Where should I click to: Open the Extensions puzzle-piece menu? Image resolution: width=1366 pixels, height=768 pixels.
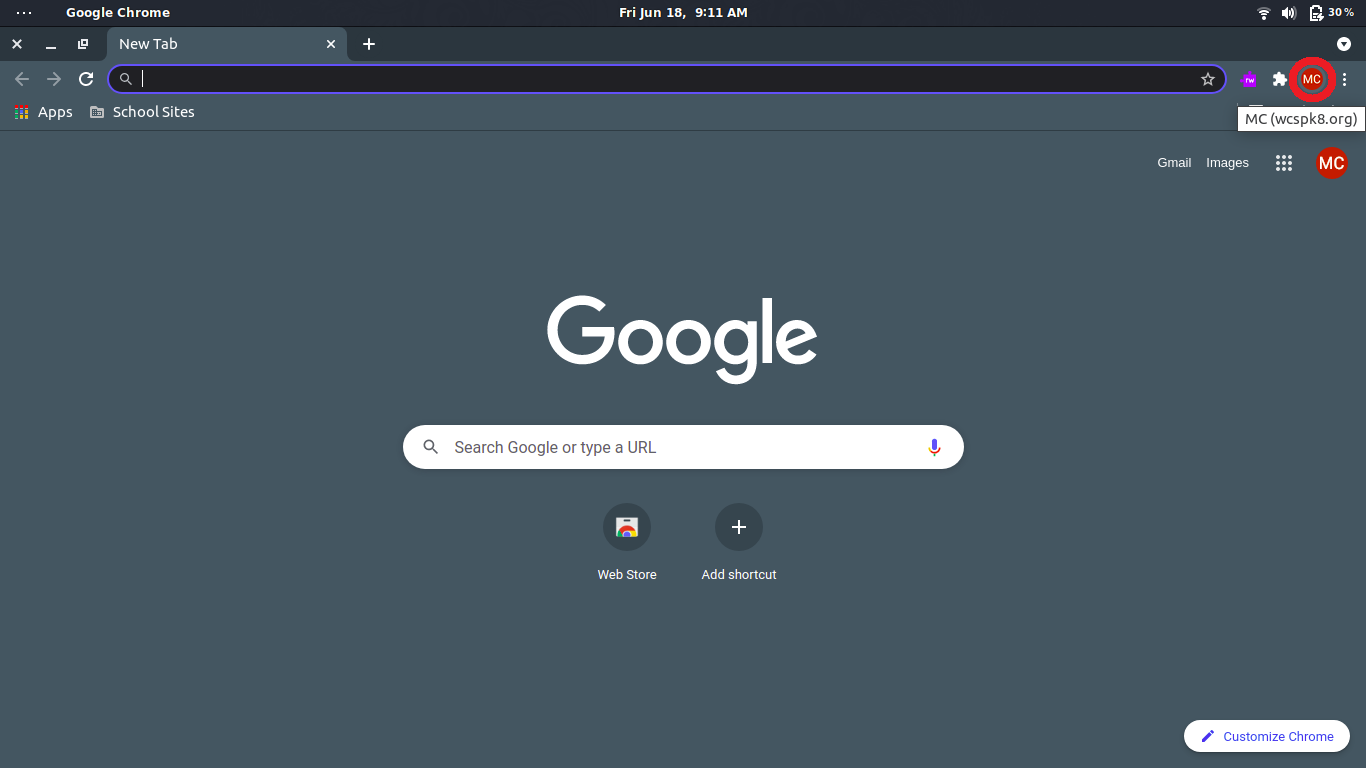(1280, 79)
